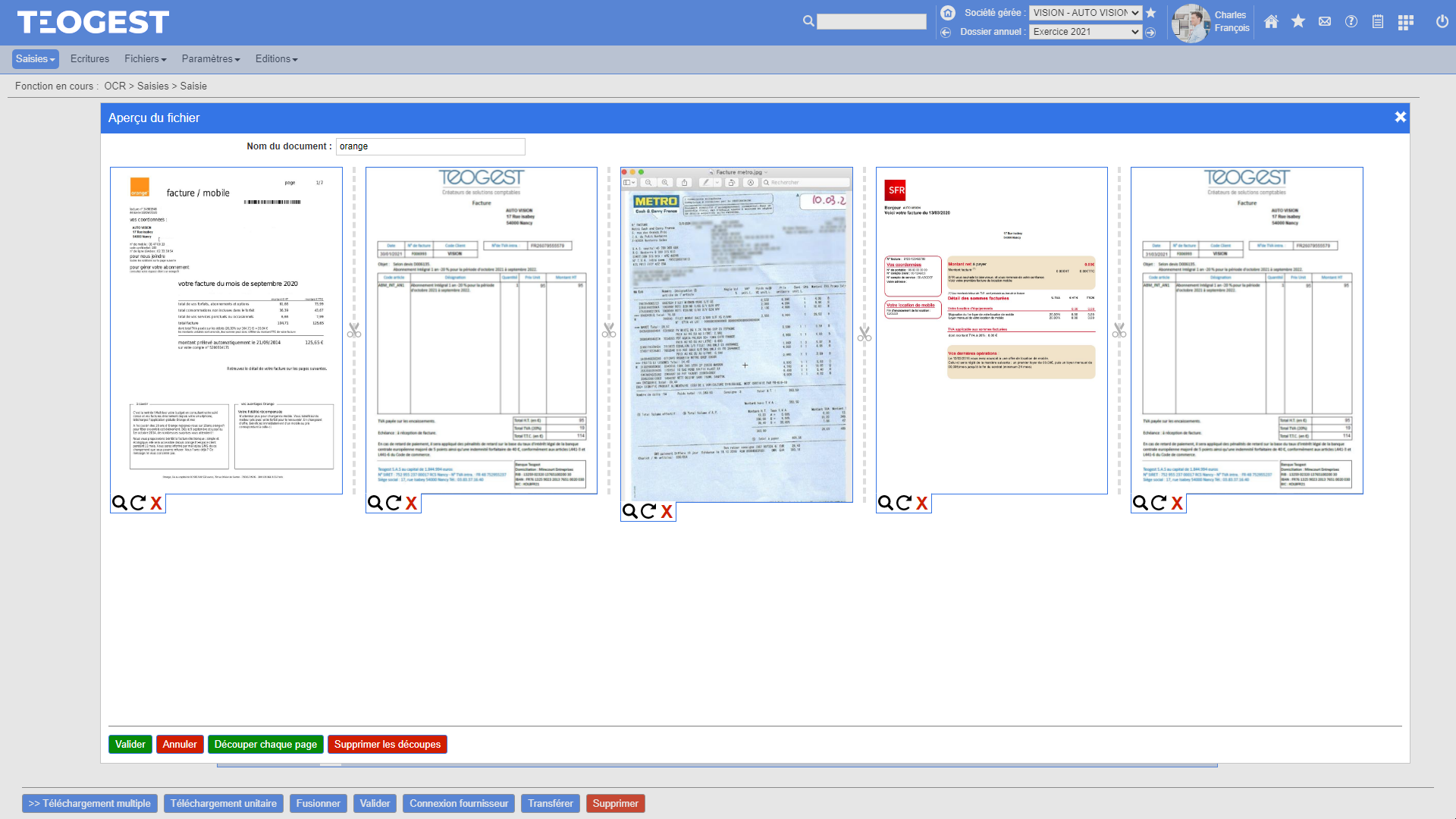The height and width of the screenshot is (819, 1456).
Task: Click the Découper chaque page button
Action: tap(265, 744)
